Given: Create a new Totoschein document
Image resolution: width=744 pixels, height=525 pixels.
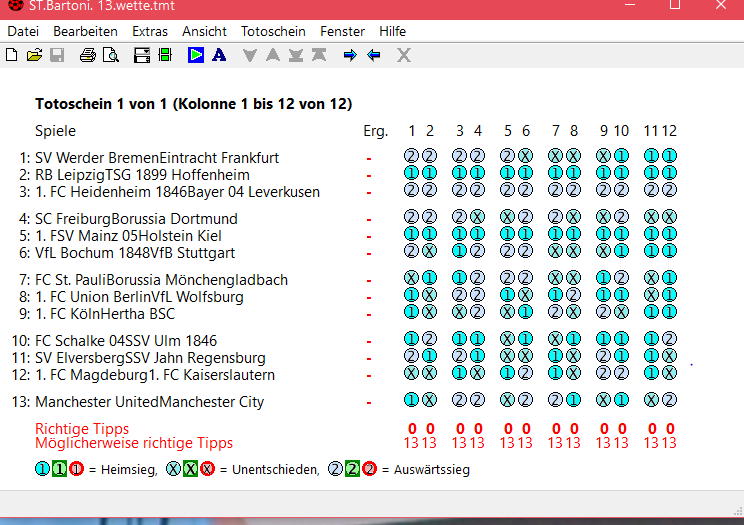Looking at the screenshot, I should click(12, 55).
